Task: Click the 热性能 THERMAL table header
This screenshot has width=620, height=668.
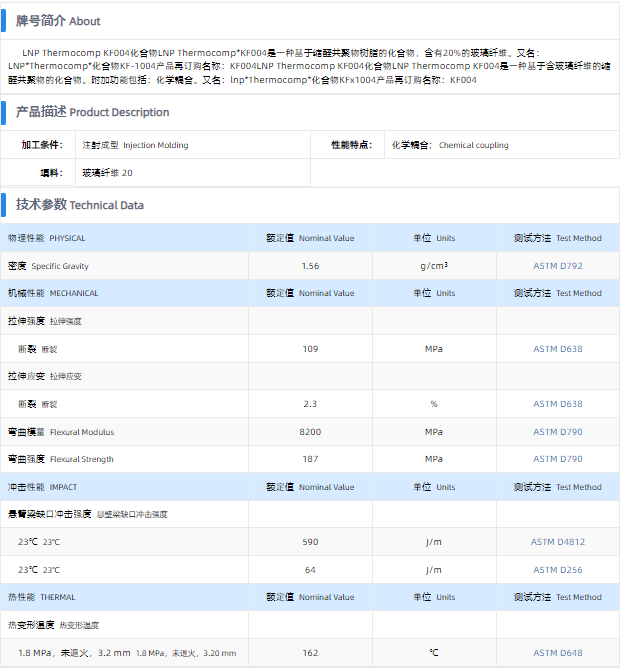Action: click(x=43, y=597)
